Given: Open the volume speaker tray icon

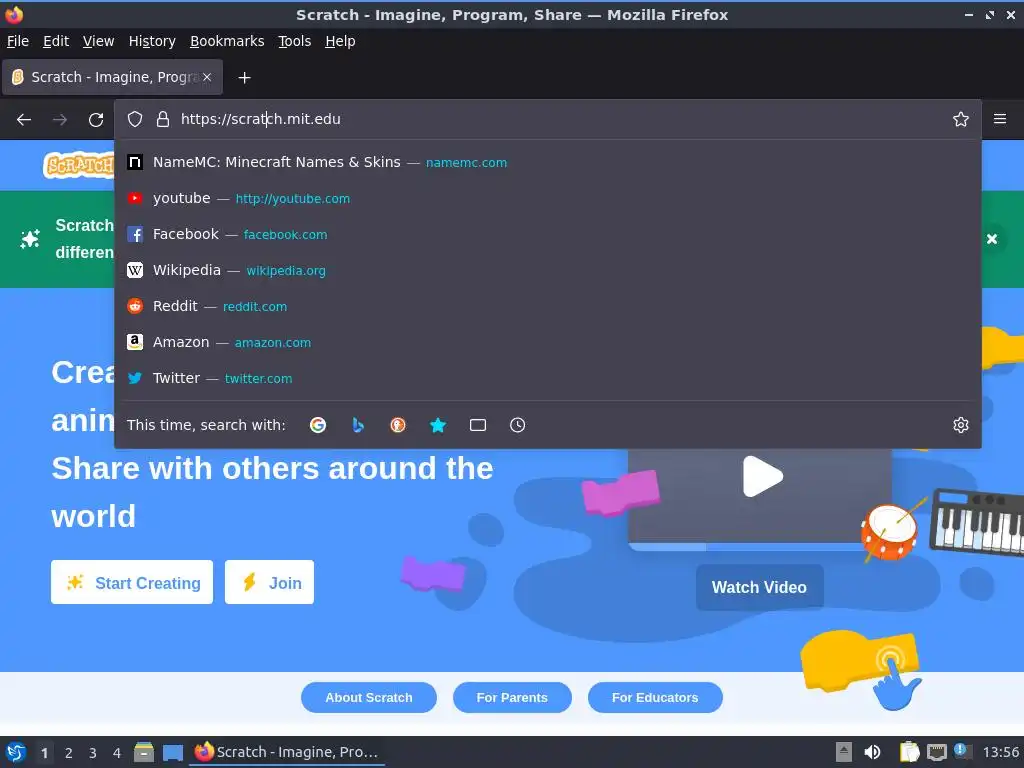Looking at the screenshot, I should [x=872, y=752].
